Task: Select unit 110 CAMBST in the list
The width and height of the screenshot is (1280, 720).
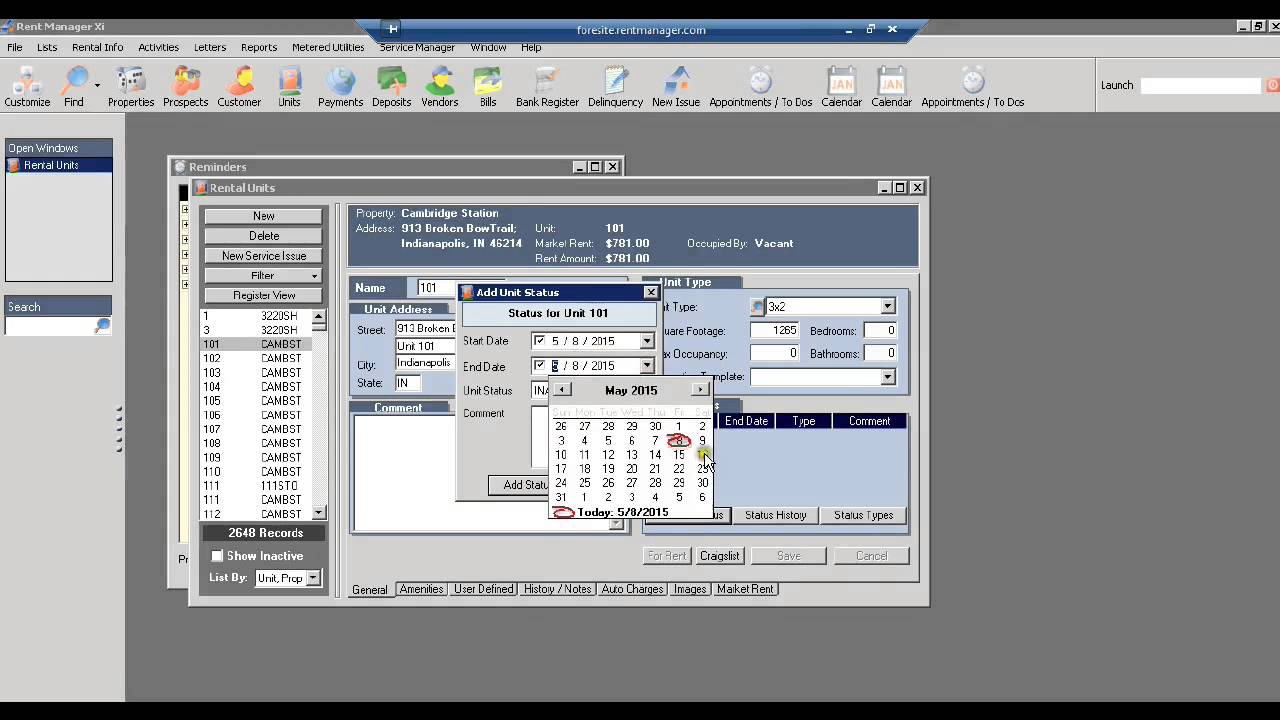Action: (256, 472)
